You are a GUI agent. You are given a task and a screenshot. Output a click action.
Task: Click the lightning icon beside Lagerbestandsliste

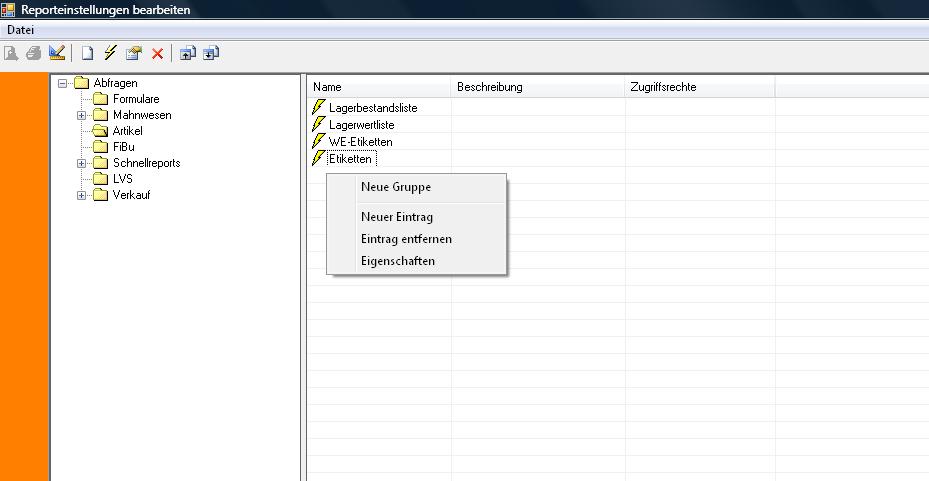(x=319, y=107)
